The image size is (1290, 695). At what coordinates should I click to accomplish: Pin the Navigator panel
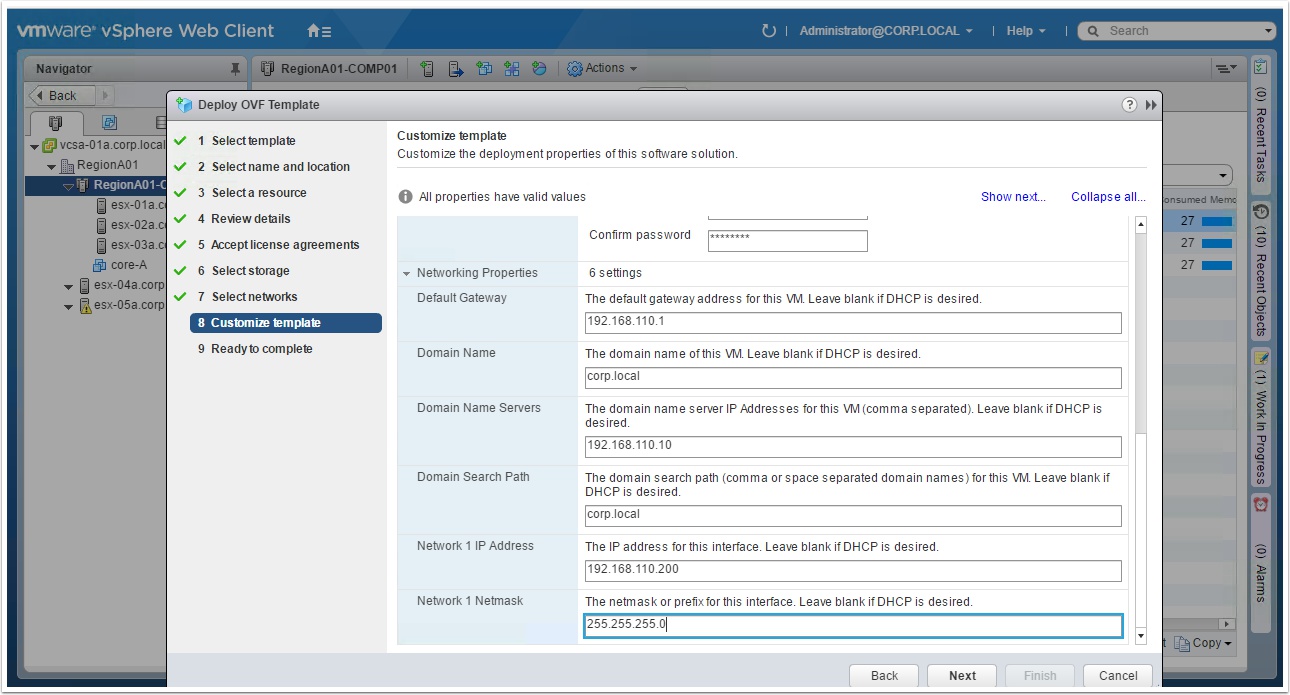coord(235,69)
